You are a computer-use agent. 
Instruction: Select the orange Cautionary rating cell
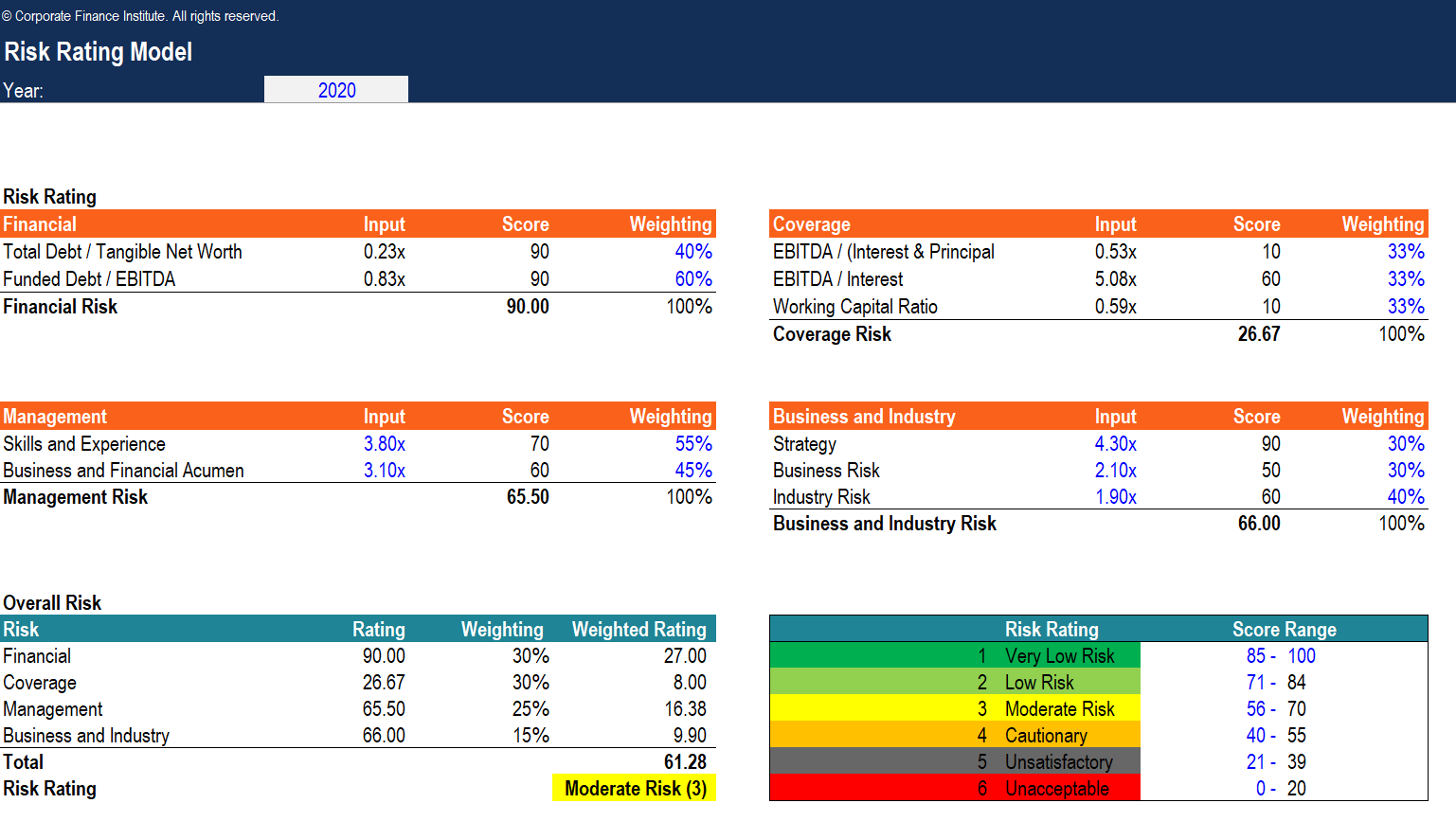pyautogui.click(x=955, y=736)
